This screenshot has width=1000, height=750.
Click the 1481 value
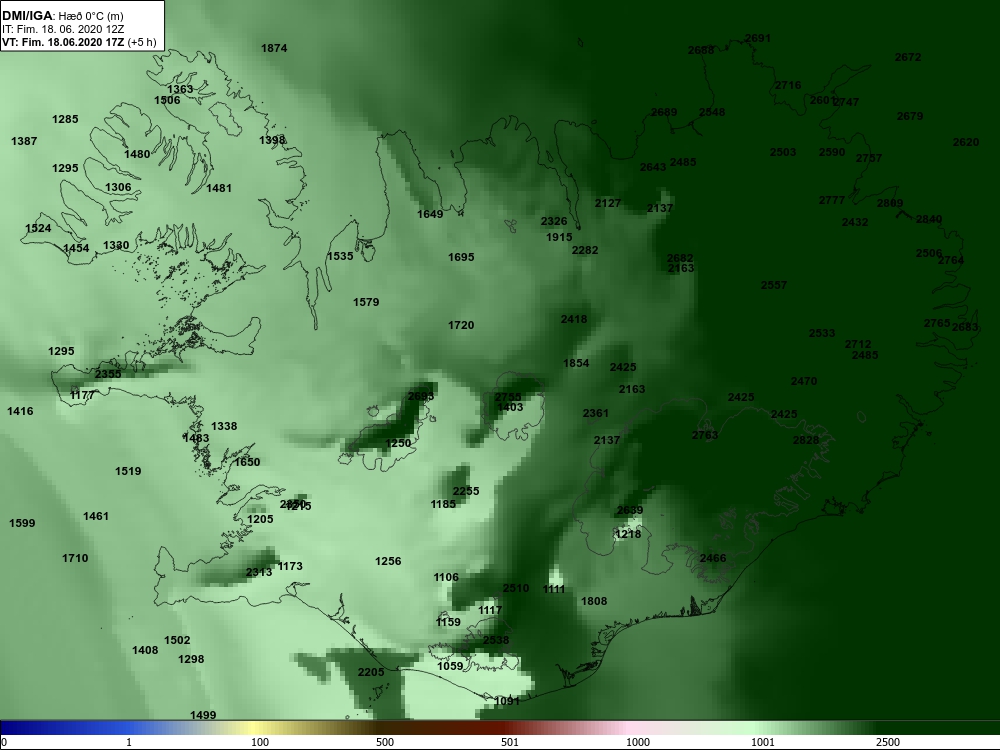tap(219, 188)
